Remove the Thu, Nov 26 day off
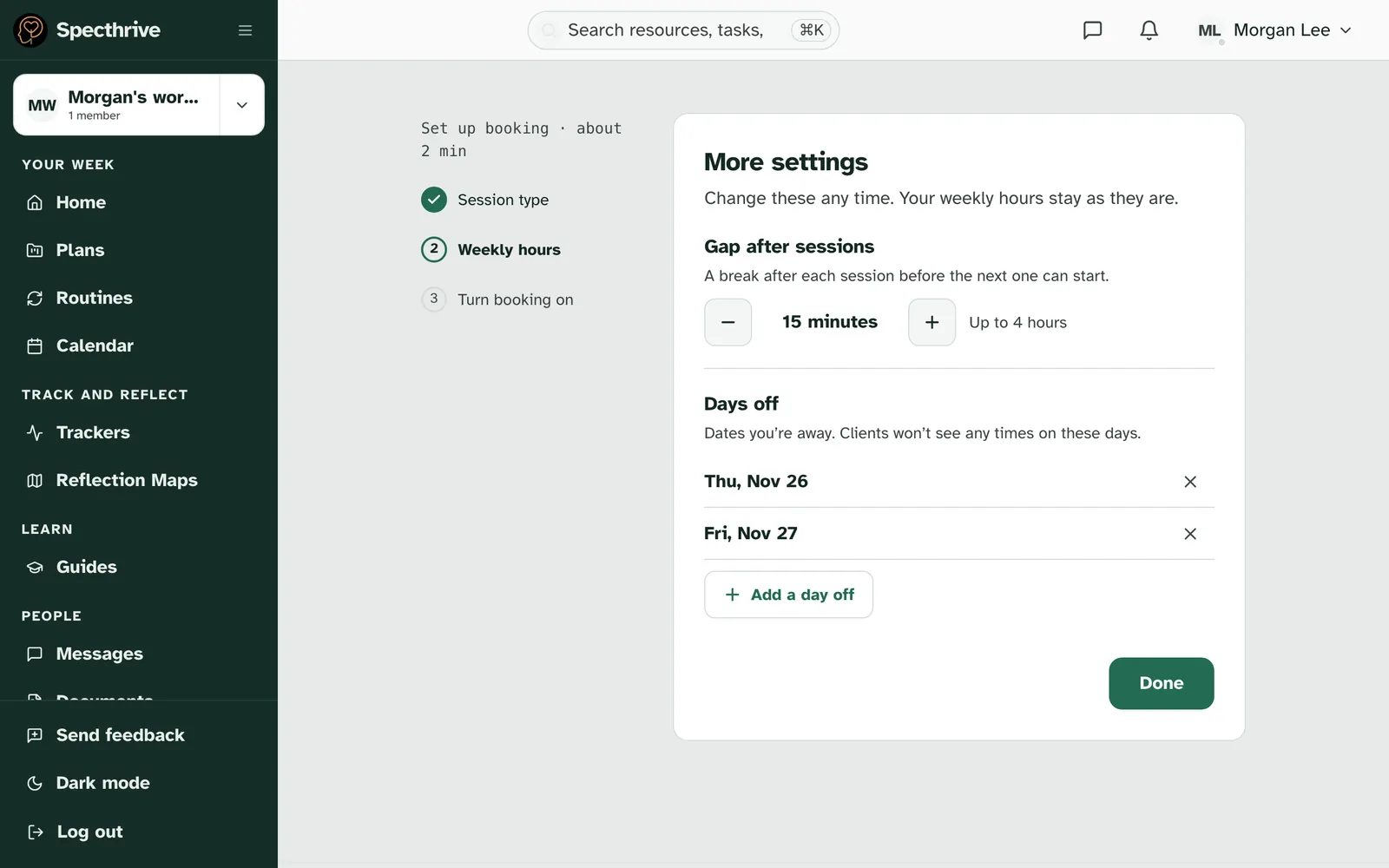 click(1190, 482)
